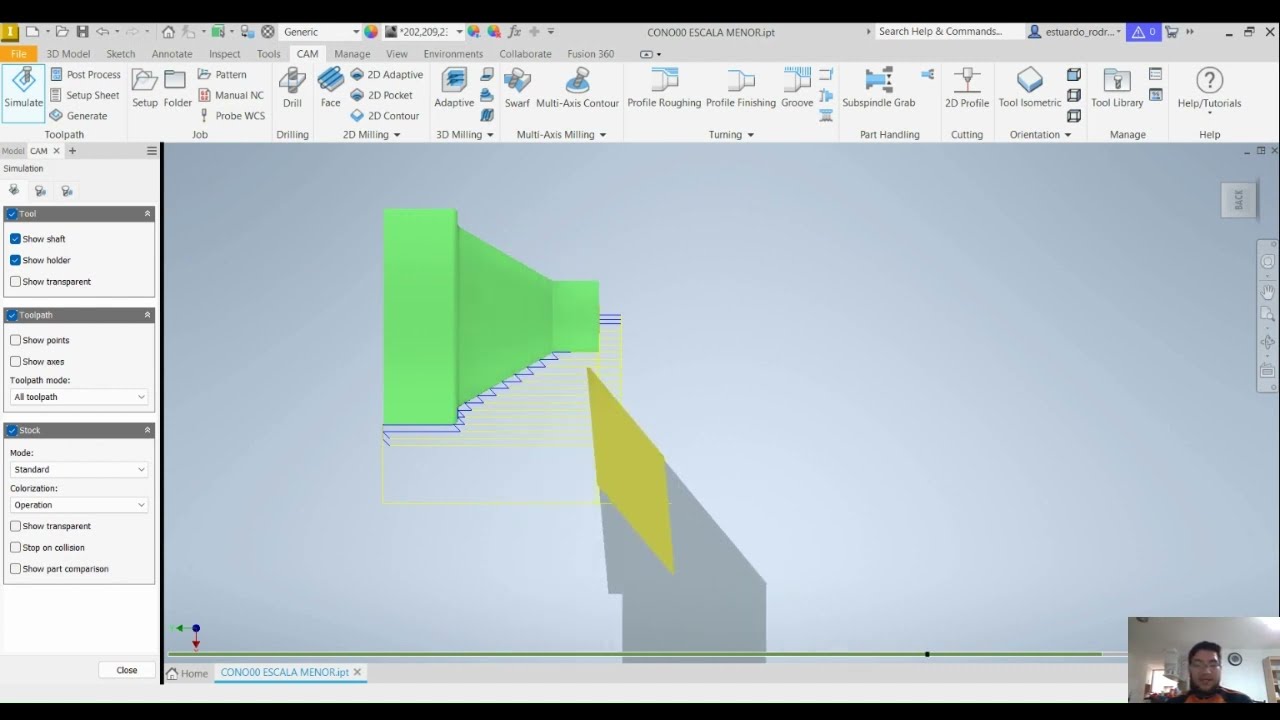This screenshot has width=1280, height=720.
Task: Start a Profile Finishing turning operation
Action: 741,90
